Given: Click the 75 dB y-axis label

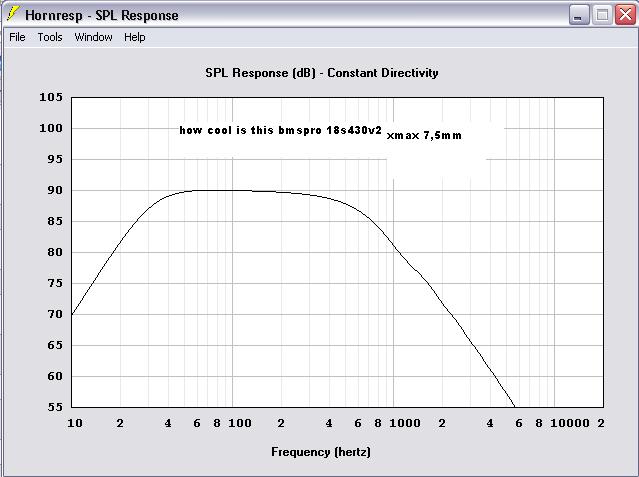Looking at the screenshot, I should pos(55,283).
